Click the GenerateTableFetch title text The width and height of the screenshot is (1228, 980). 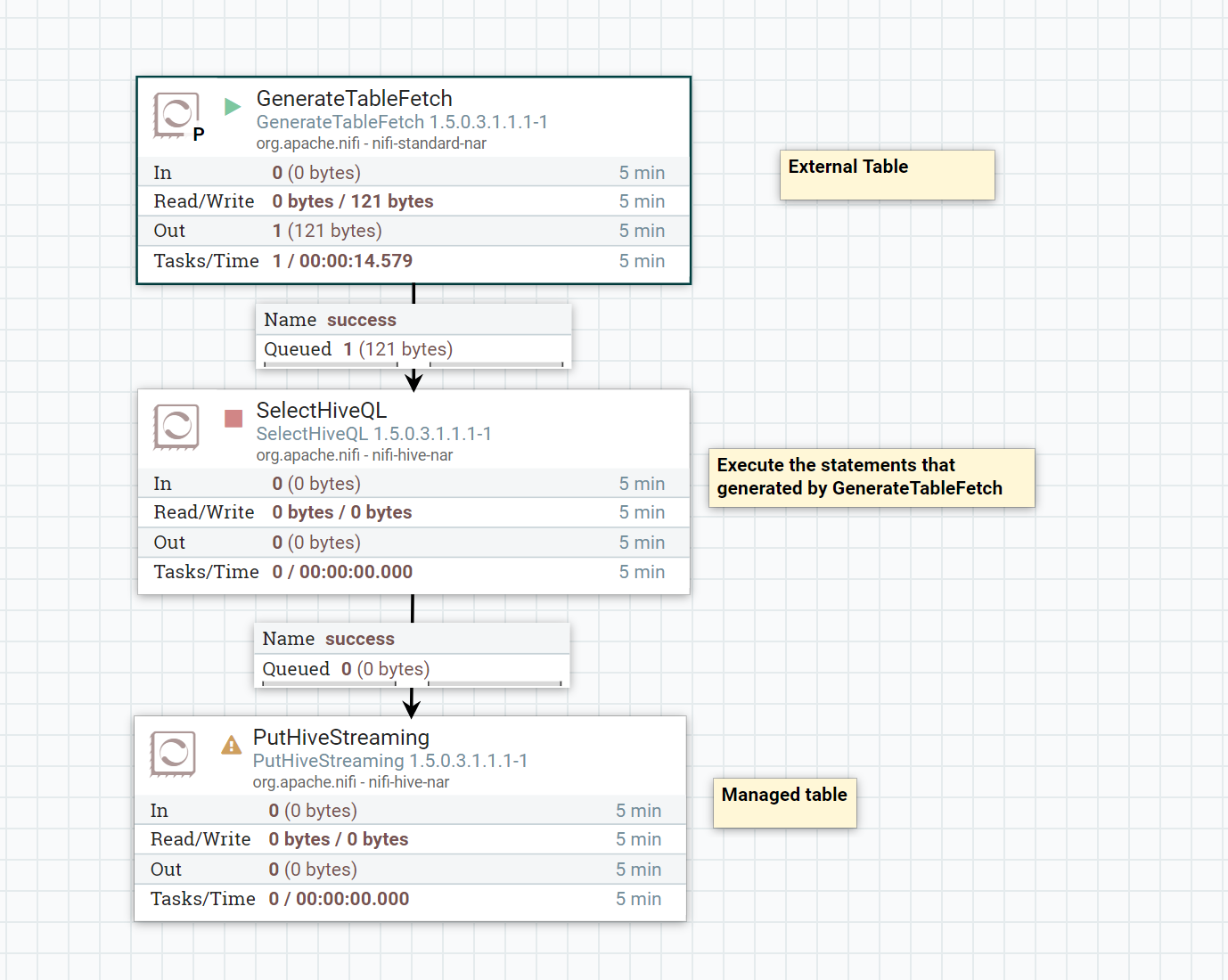coord(354,98)
